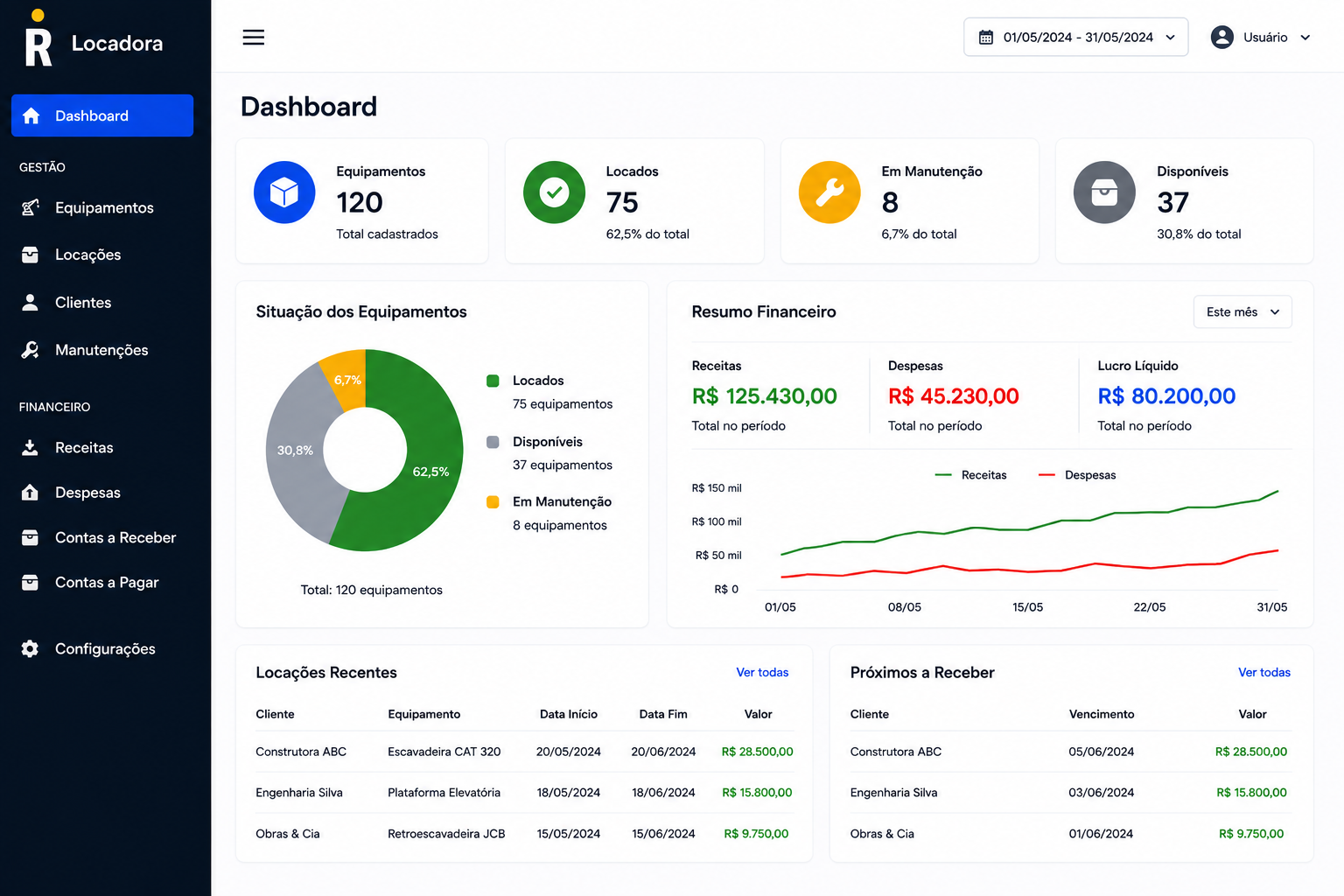This screenshot has width=1344, height=896.
Task: Click the orange wrench Em Manutenção icon
Action: [x=829, y=192]
